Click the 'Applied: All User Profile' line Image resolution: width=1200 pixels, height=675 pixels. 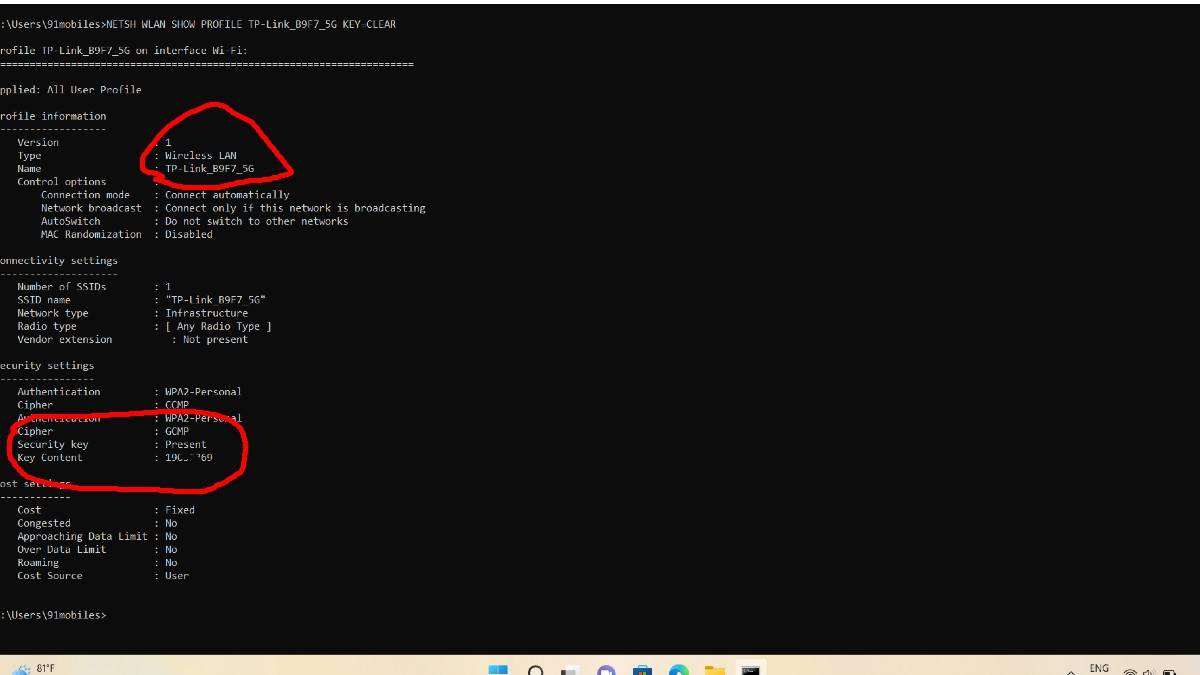point(71,90)
